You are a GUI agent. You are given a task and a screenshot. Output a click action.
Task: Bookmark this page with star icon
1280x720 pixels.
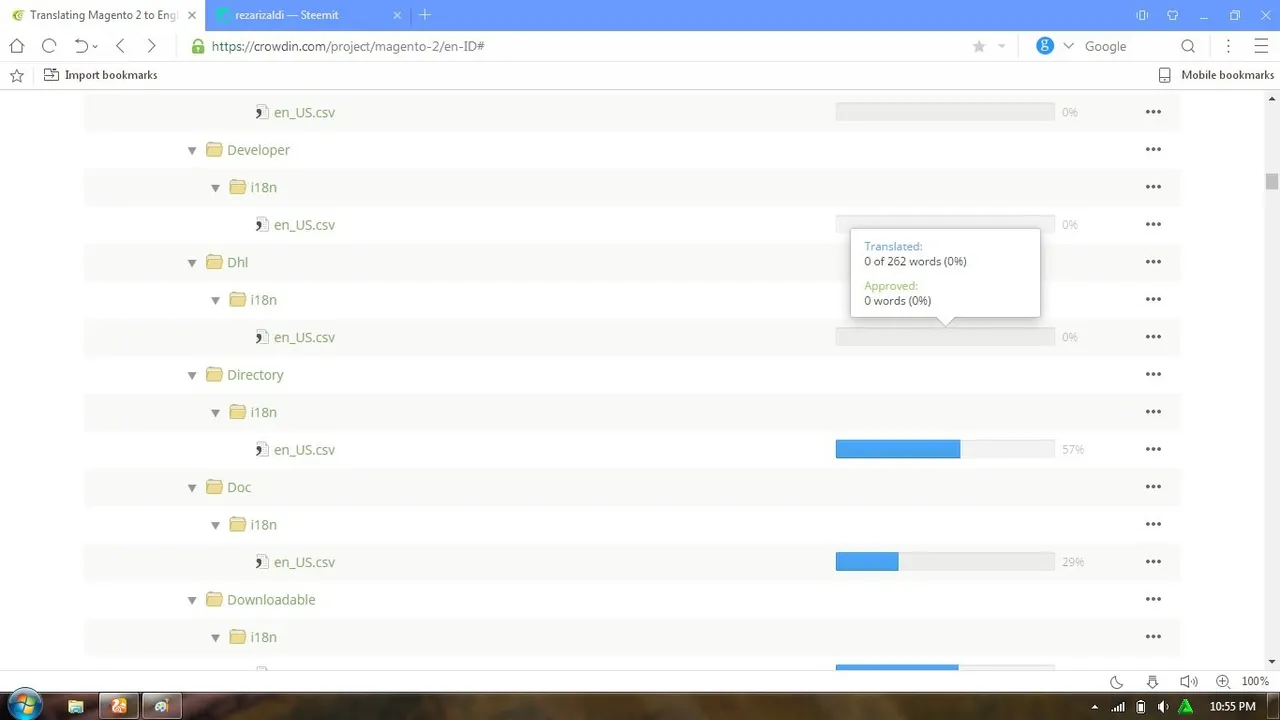(979, 46)
